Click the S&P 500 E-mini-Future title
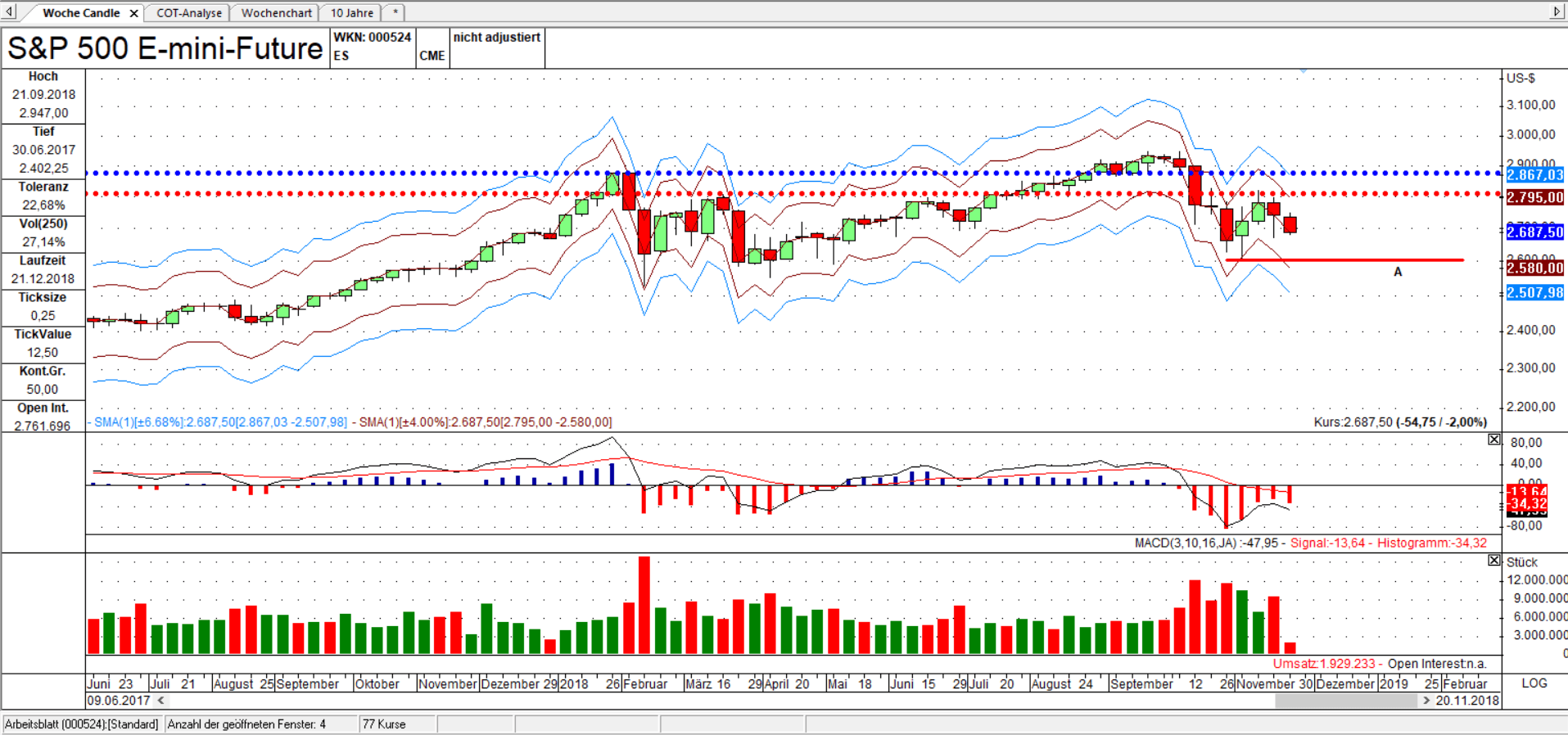This screenshot has width=1568, height=735. [165, 48]
